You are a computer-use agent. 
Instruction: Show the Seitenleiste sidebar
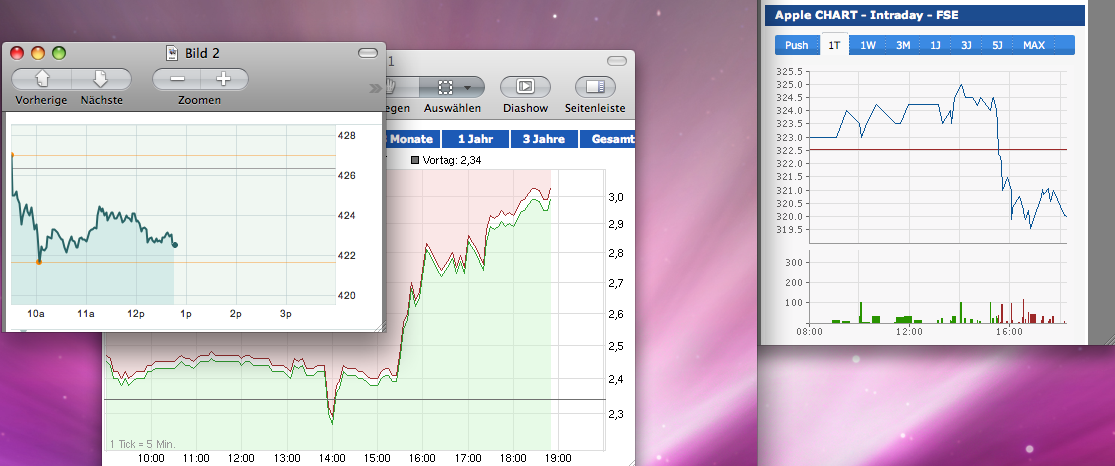595,87
